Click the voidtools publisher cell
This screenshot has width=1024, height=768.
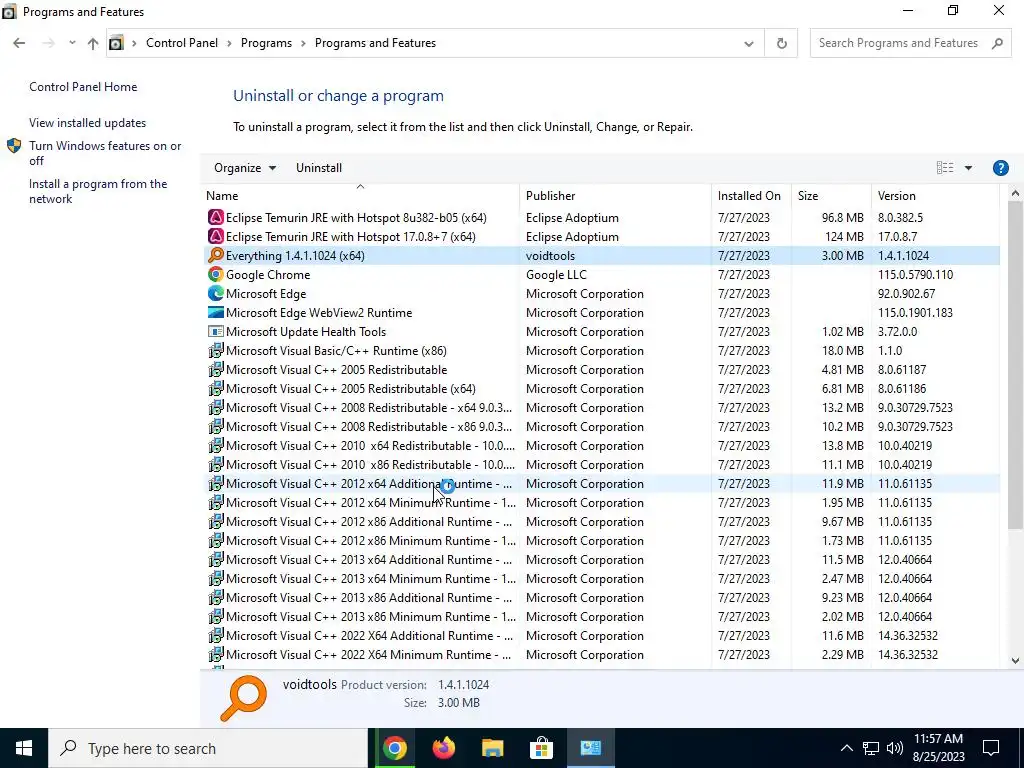pyautogui.click(x=550, y=255)
